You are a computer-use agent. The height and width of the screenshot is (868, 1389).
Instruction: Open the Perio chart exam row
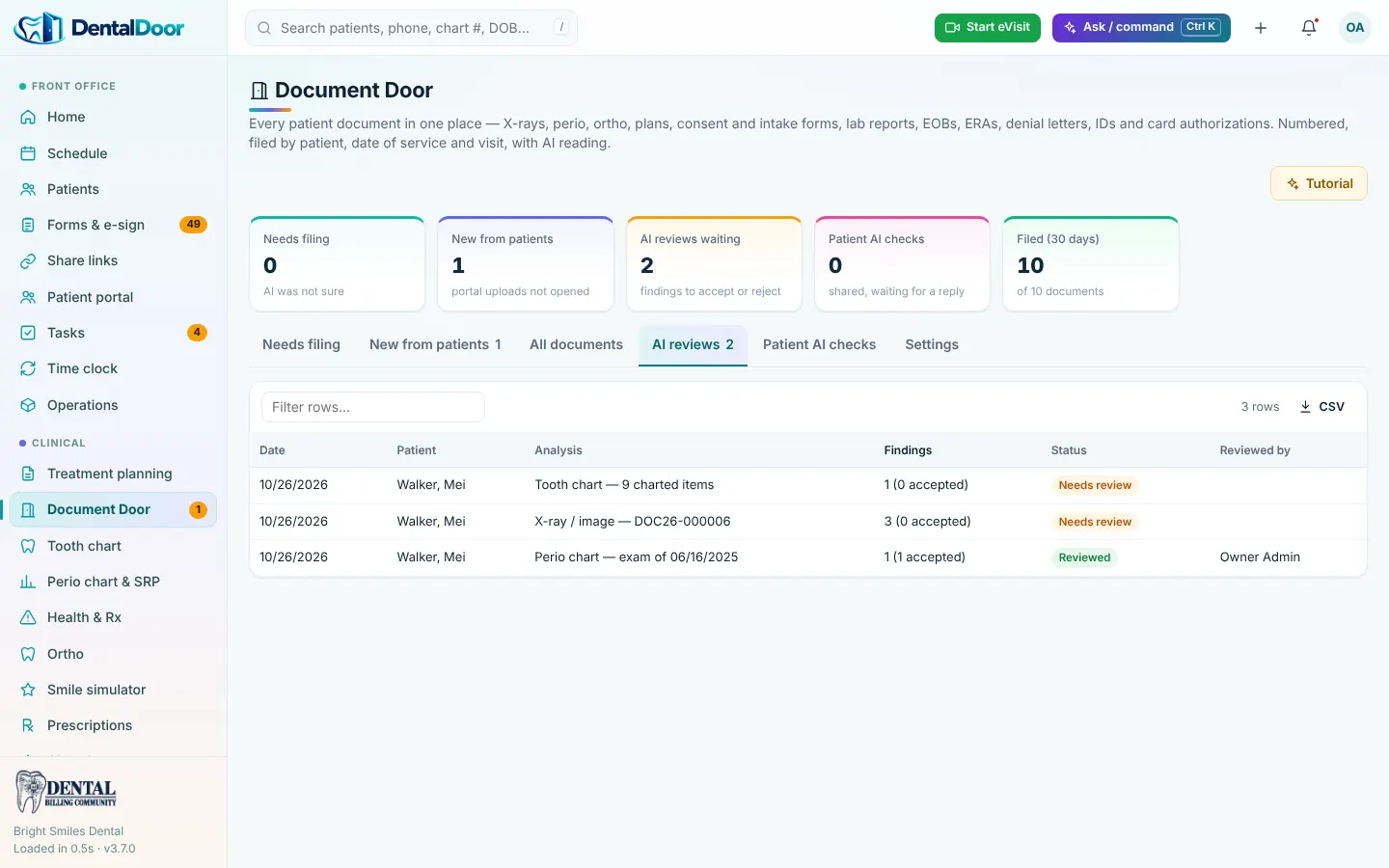(808, 557)
